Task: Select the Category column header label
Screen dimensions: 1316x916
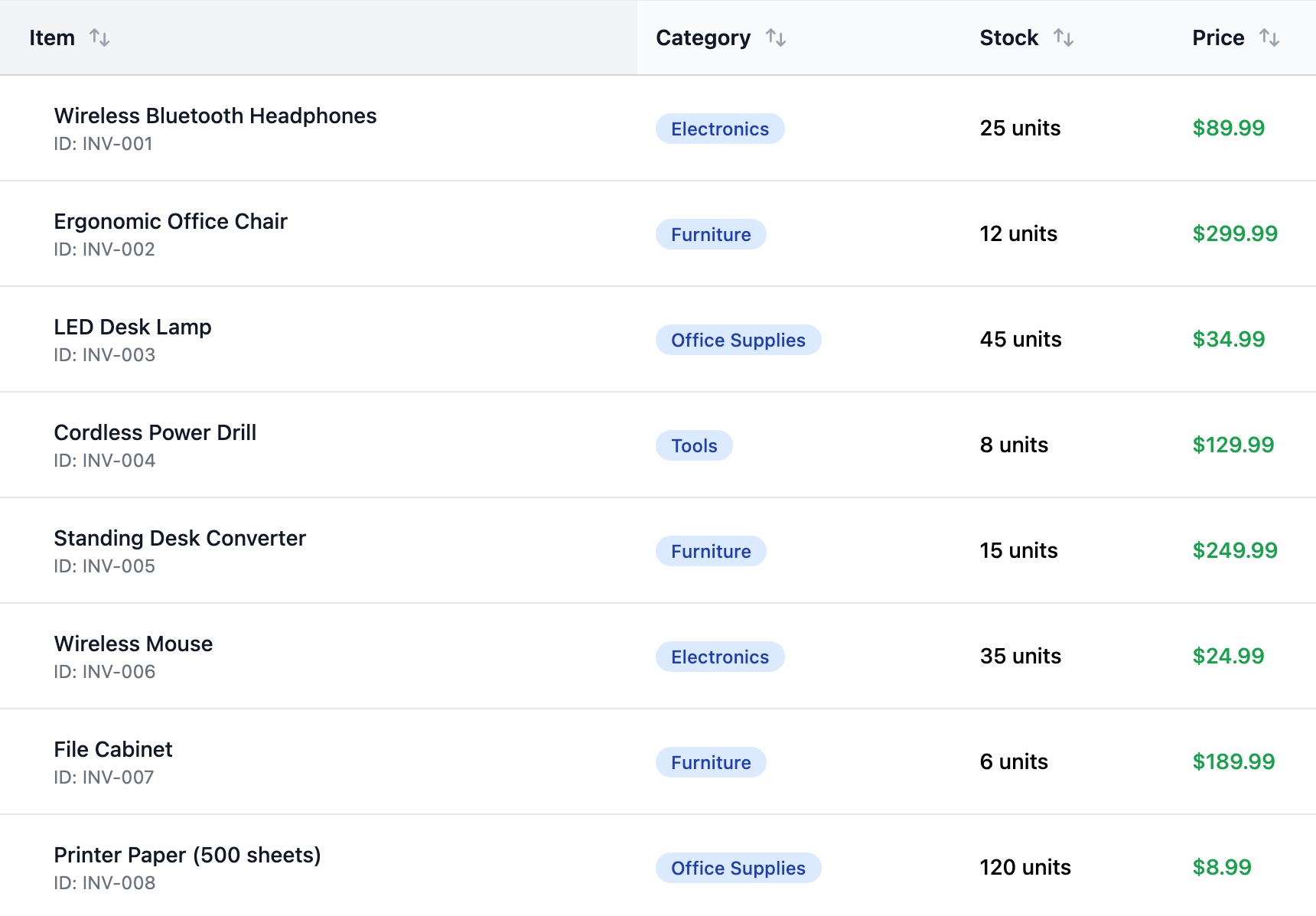Action: [x=702, y=37]
